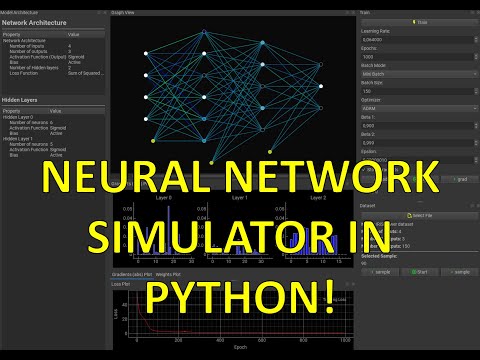
Task: Switch to the Weights Plot tab
Action: (x=168, y=275)
